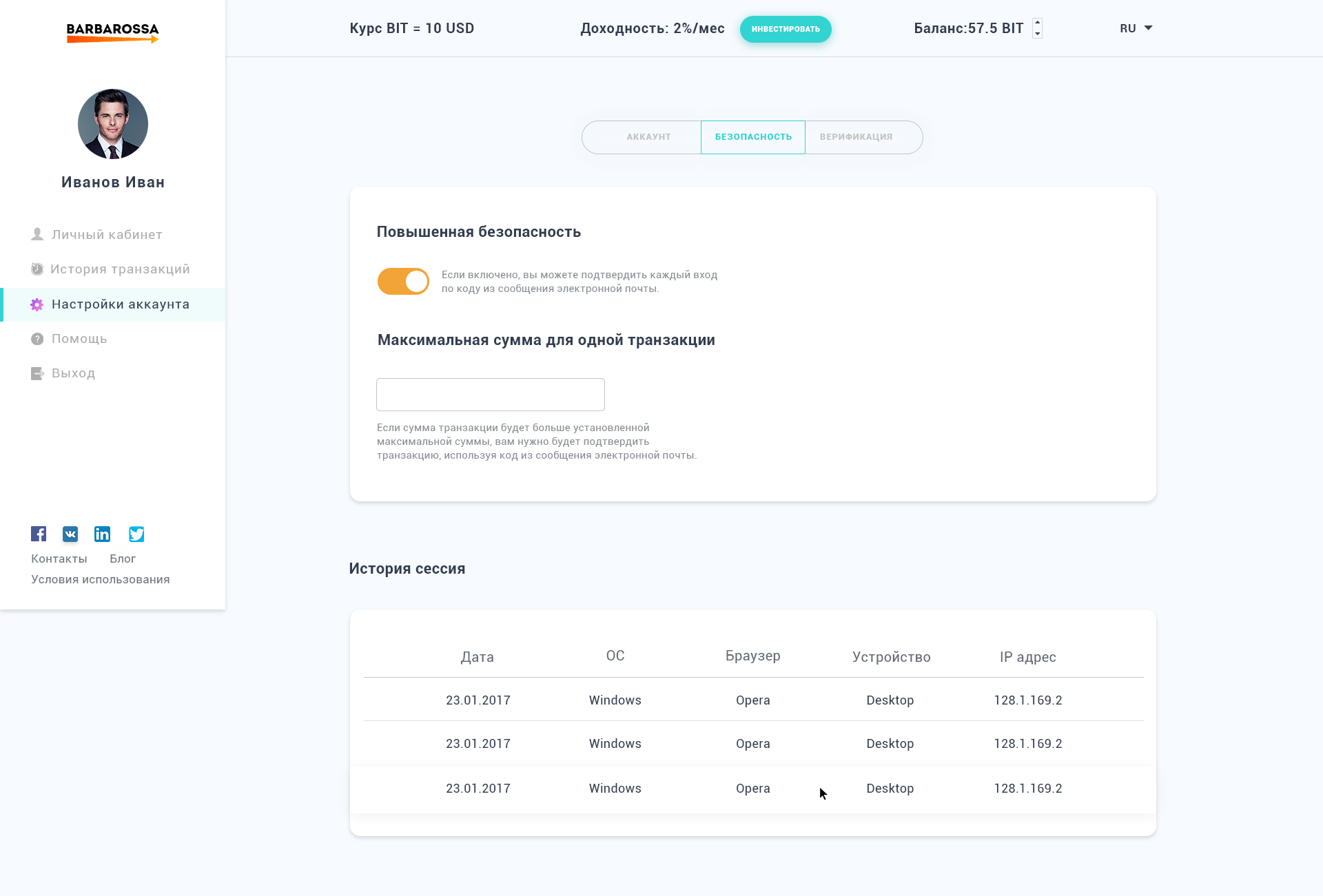The image size is (1323, 896).
Task: Click the user profile avatar photo
Action: tap(112, 124)
